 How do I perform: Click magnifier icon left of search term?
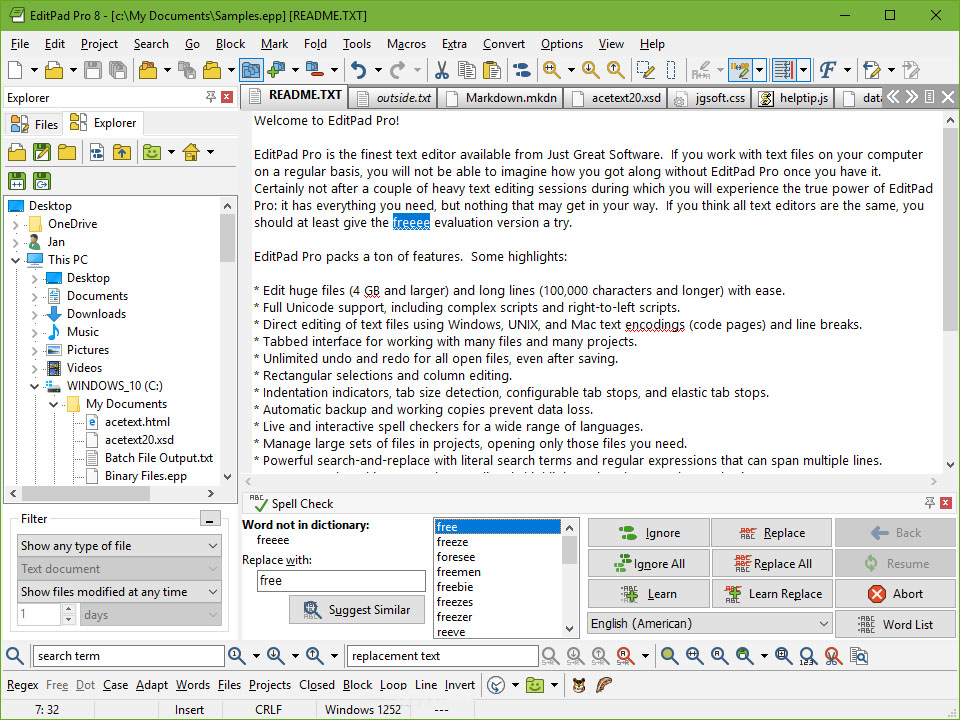[x=15, y=656]
